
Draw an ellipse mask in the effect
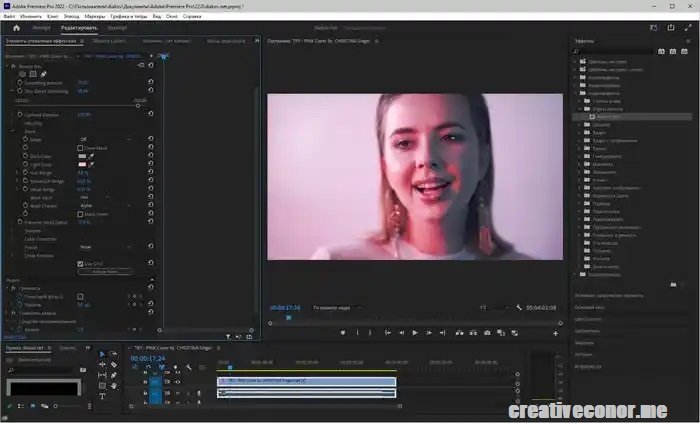22,74
